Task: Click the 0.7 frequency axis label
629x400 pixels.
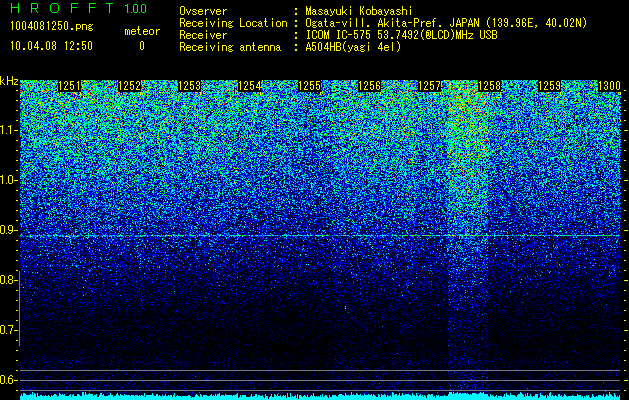Action: [x=8, y=330]
